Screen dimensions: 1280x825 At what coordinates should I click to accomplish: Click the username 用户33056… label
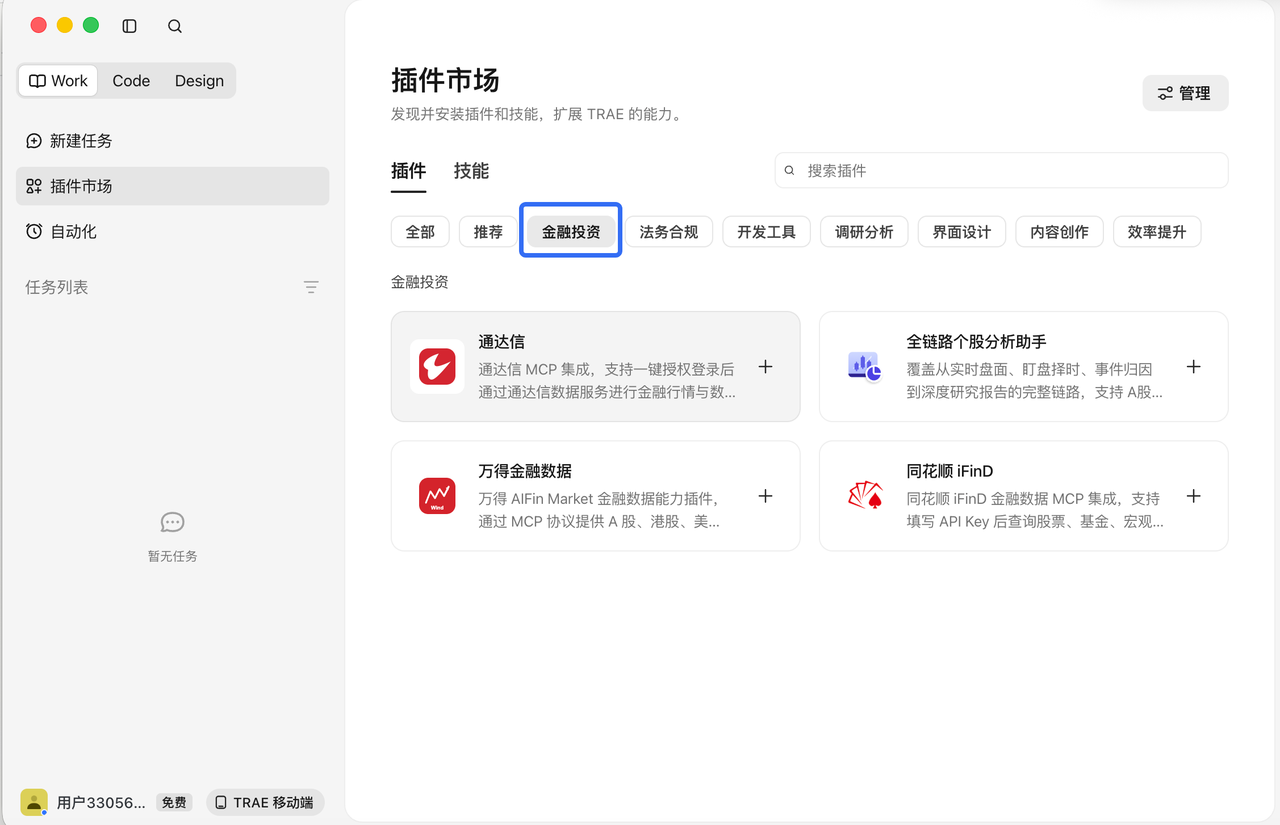click(101, 802)
